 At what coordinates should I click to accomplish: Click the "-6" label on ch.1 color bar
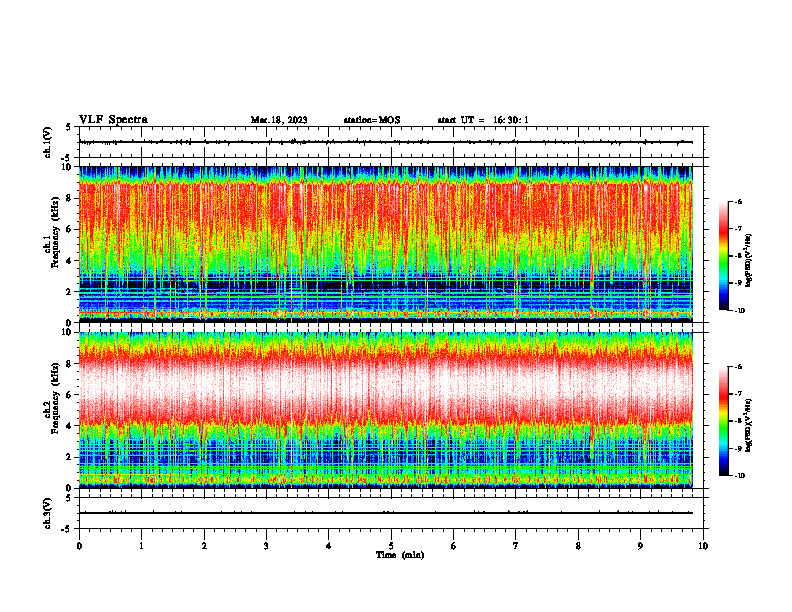point(739,202)
